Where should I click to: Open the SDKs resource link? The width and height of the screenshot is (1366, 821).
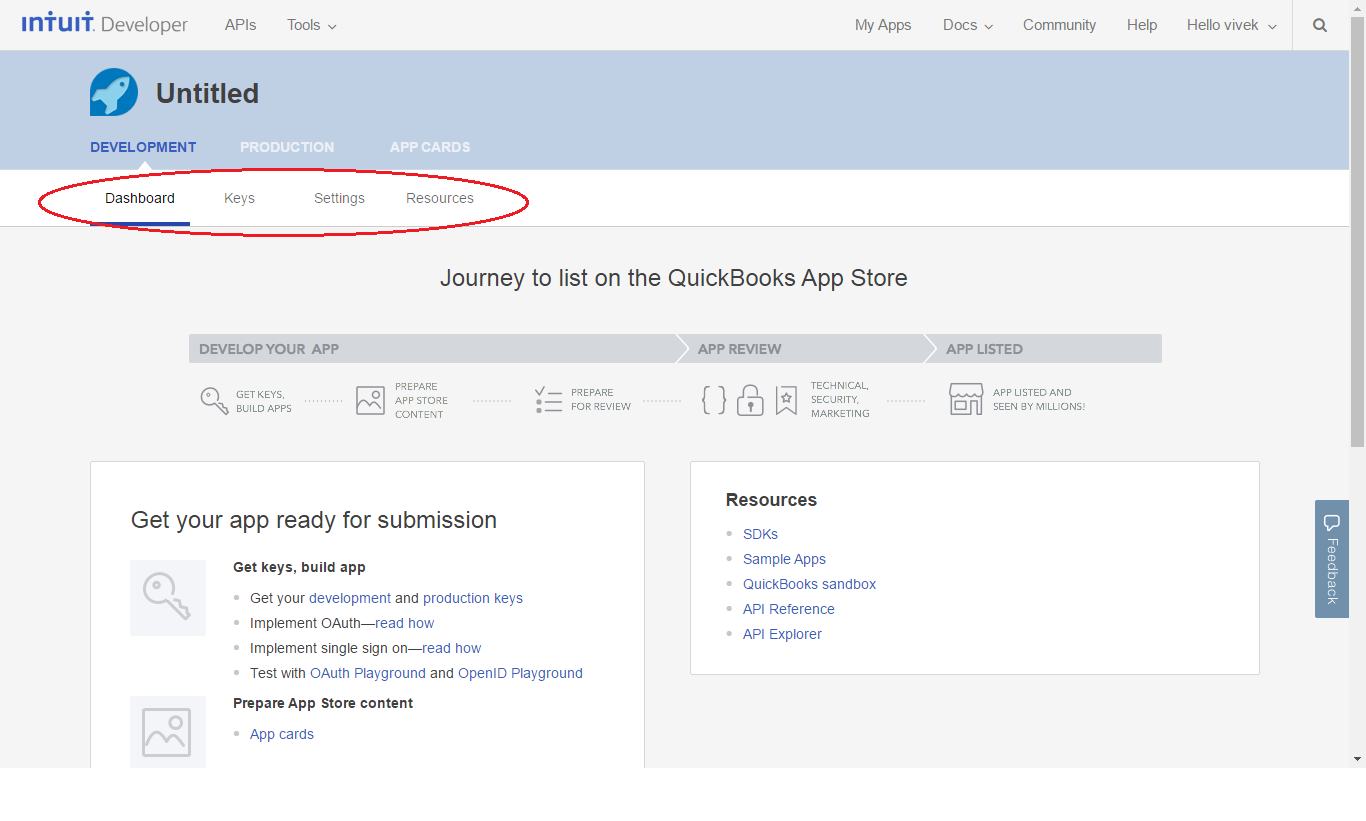click(760, 534)
